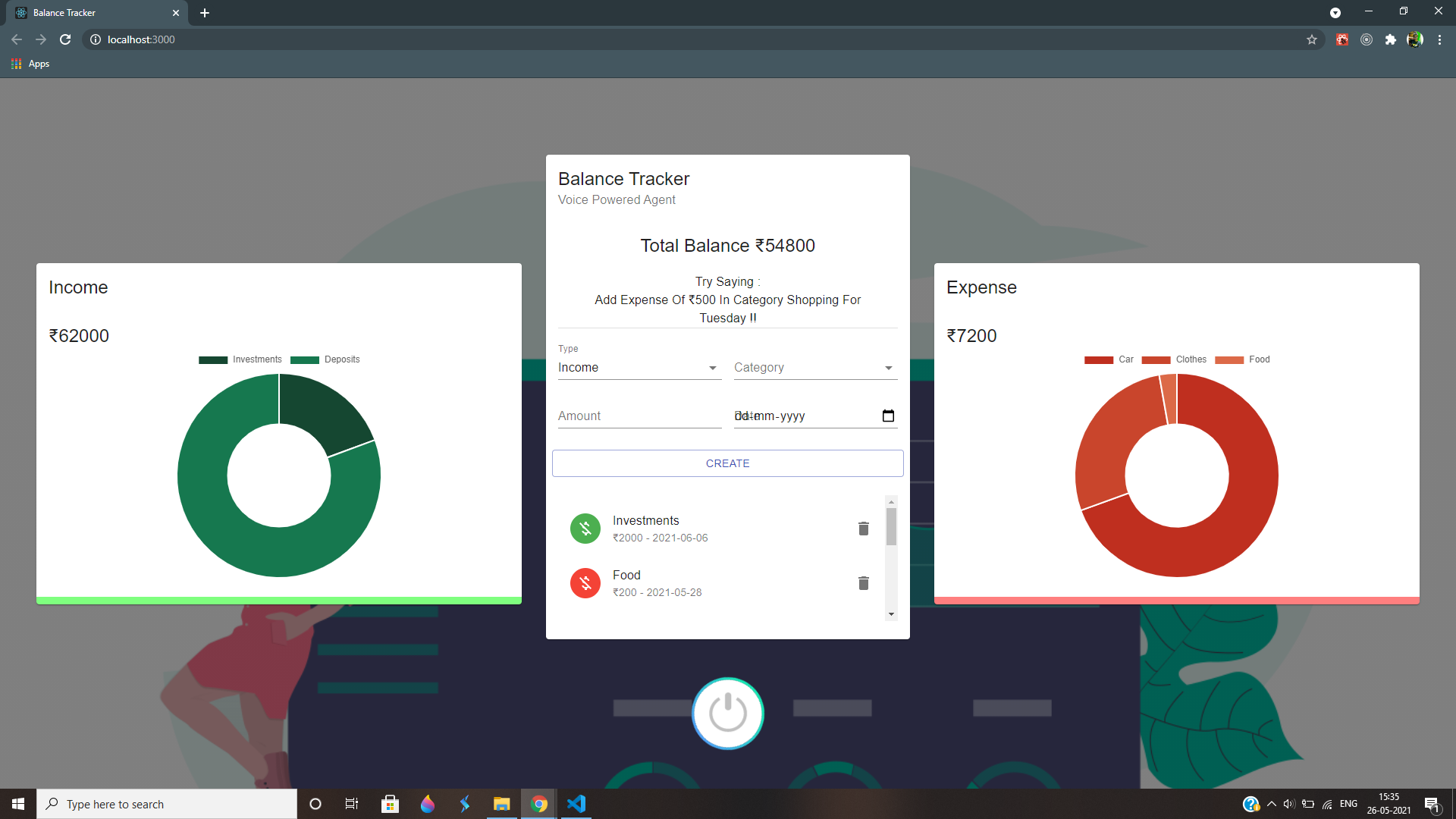Open Chrome profile avatar

pos(1415,39)
